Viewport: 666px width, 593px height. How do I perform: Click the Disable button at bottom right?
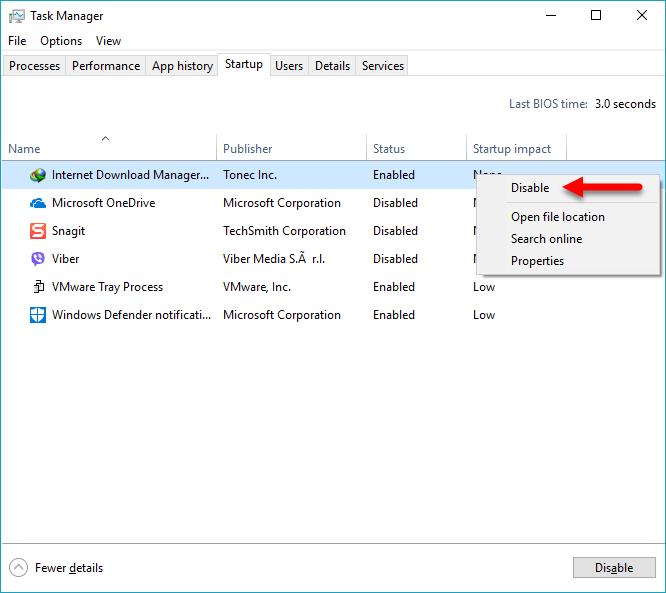(614, 568)
